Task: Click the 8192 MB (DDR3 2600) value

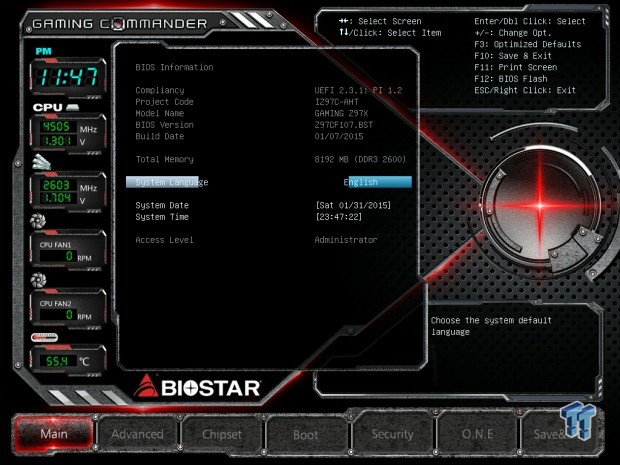Action: 360,159
